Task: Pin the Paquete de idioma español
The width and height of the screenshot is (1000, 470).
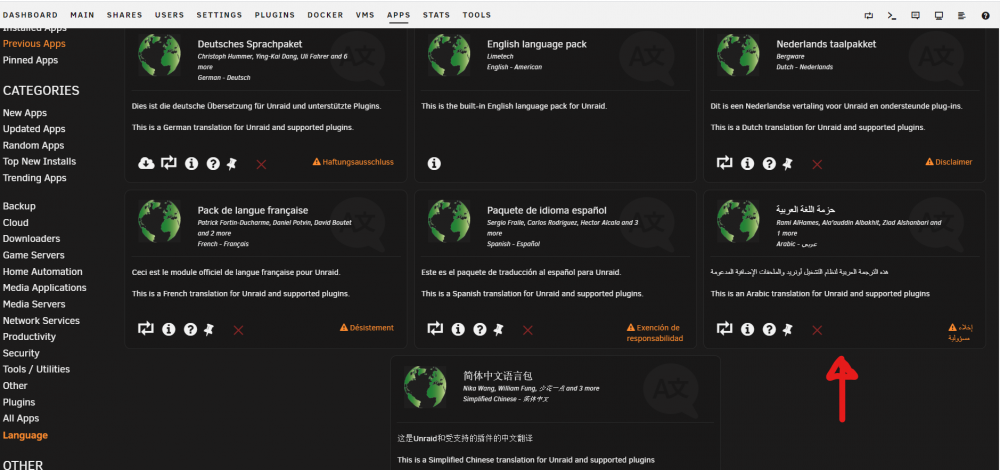Action: coord(498,330)
